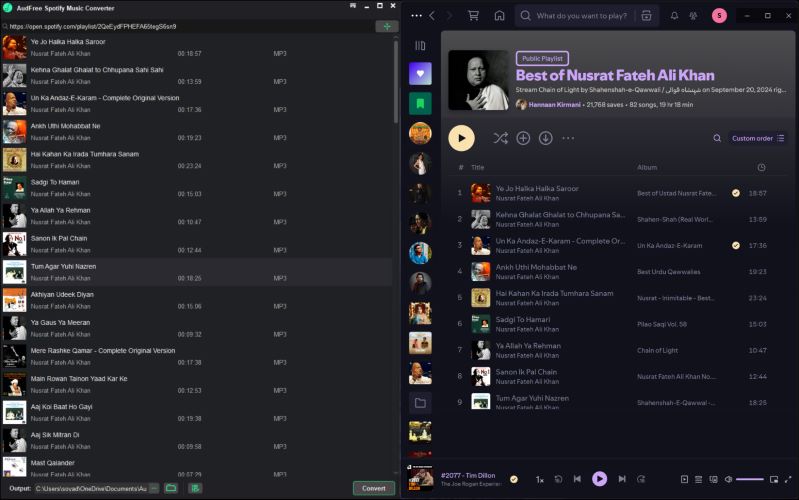Click the AudFree track list scrollbar

[x=396, y=82]
